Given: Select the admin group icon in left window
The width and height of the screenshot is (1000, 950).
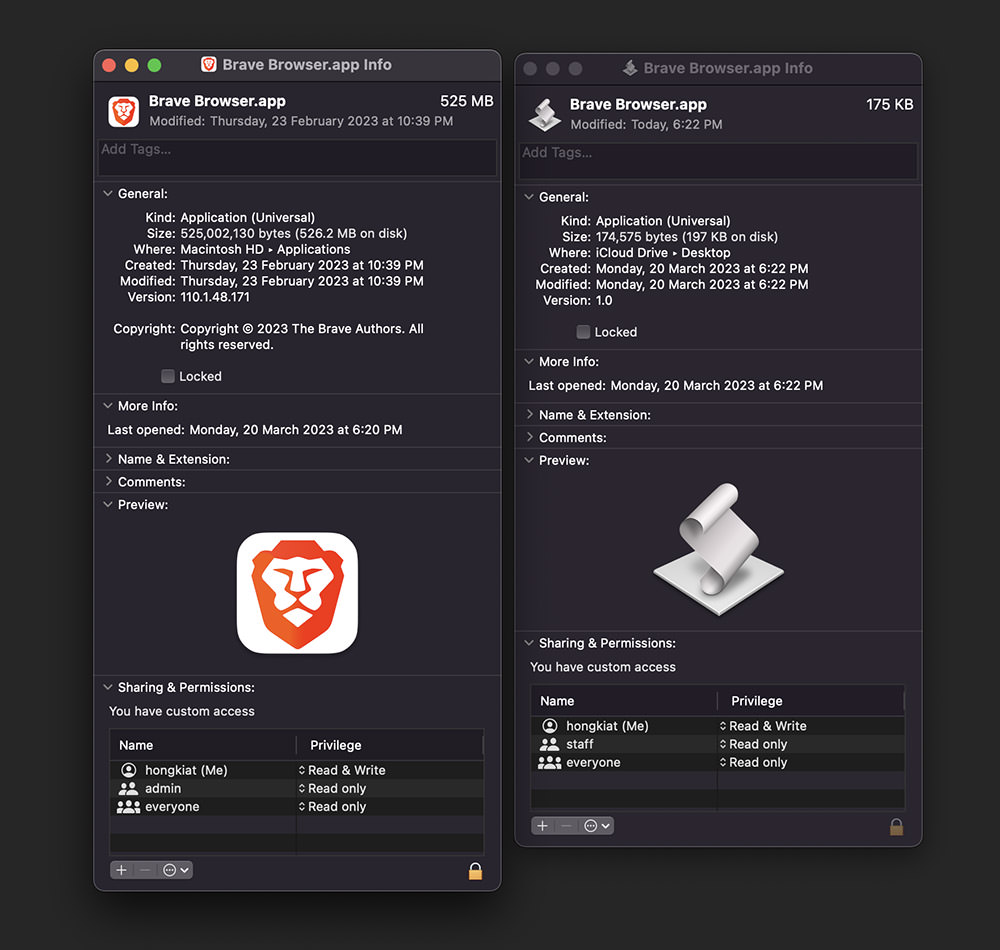Looking at the screenshot, I should click(128, 788).
